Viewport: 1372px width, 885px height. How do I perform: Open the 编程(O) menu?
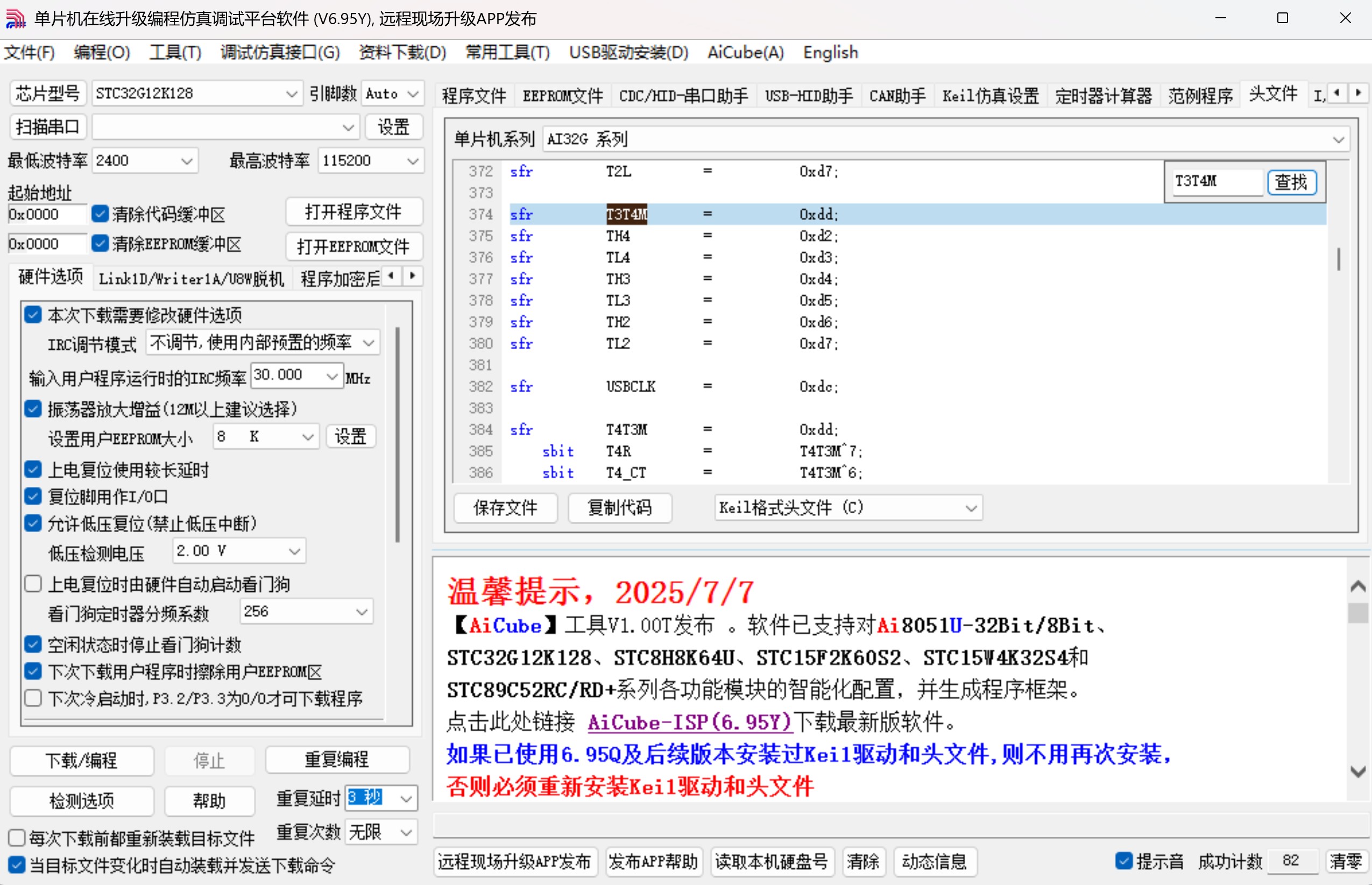tap(102, 52)
